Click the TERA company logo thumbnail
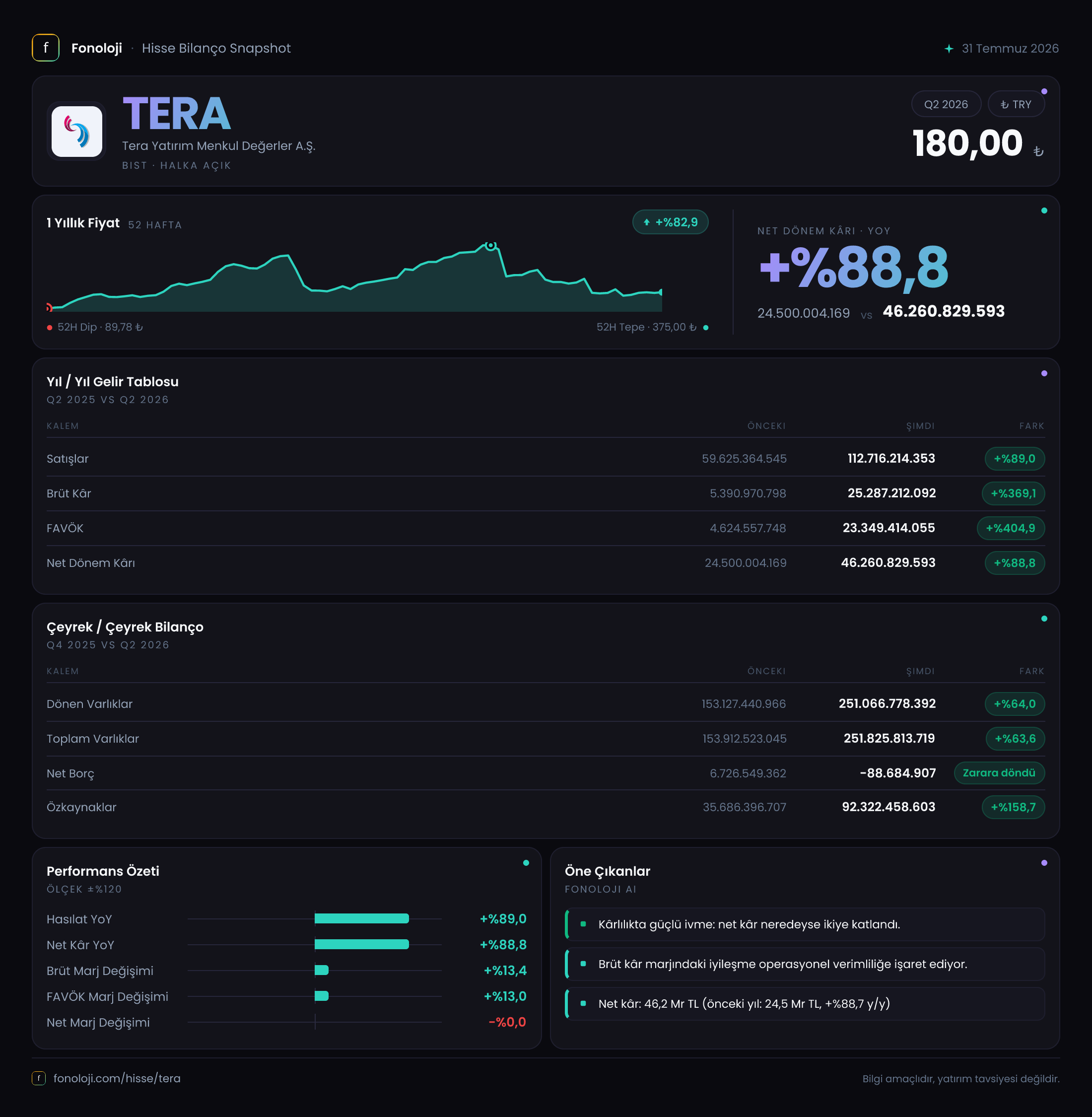The width and height of the screenshot is (1092, 1117). point(76,132)
